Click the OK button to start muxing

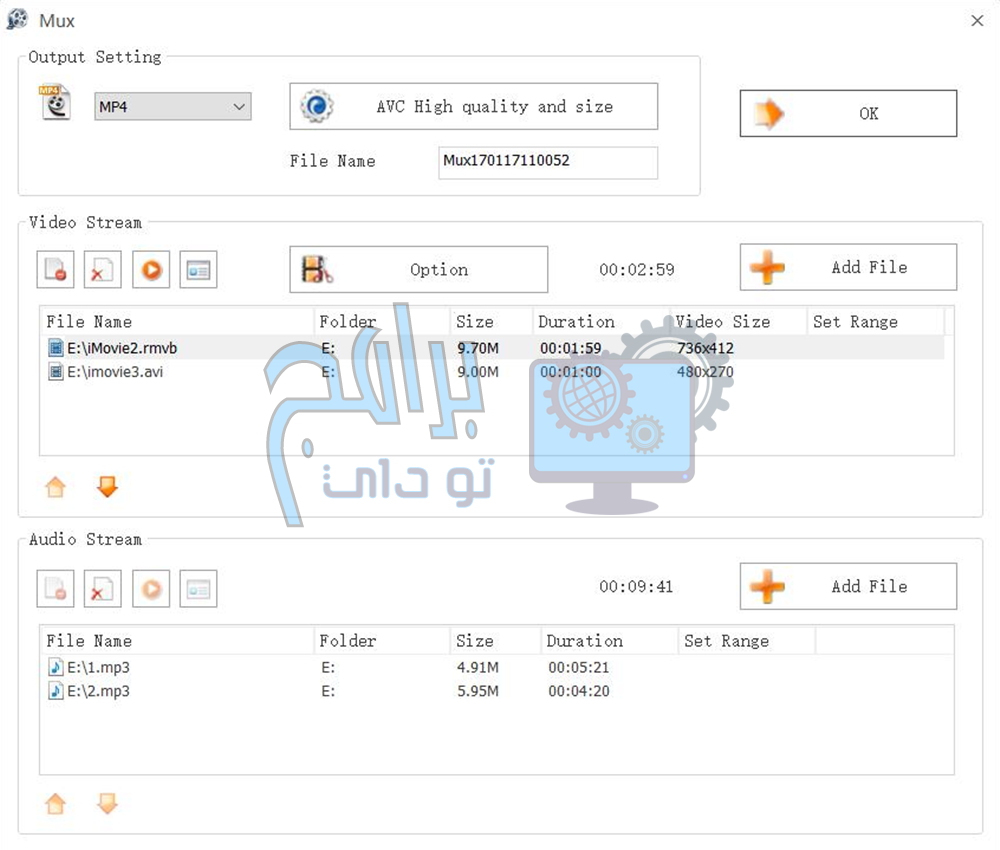(848, 114)
